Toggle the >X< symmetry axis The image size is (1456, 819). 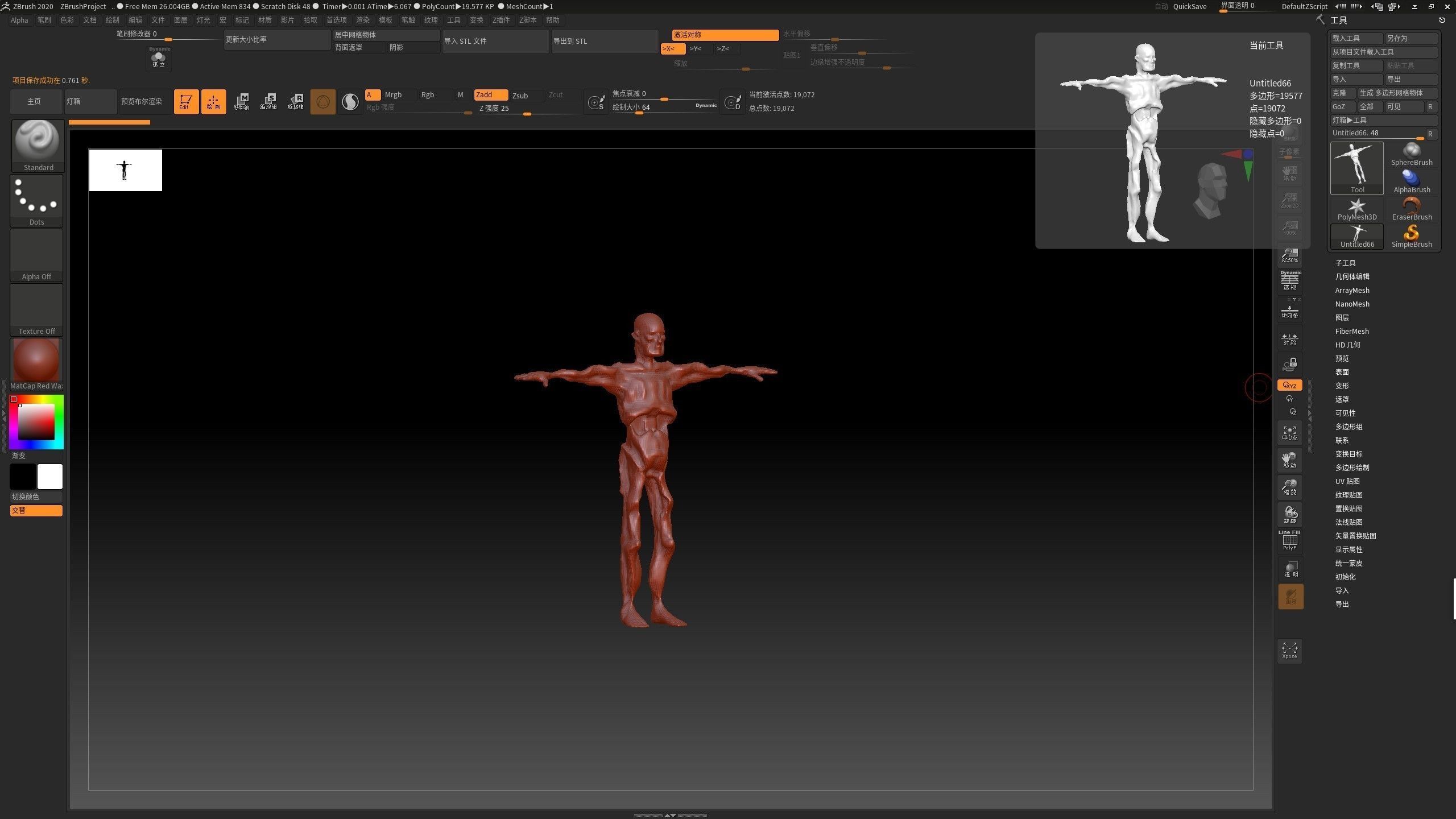tap(673, 49)
